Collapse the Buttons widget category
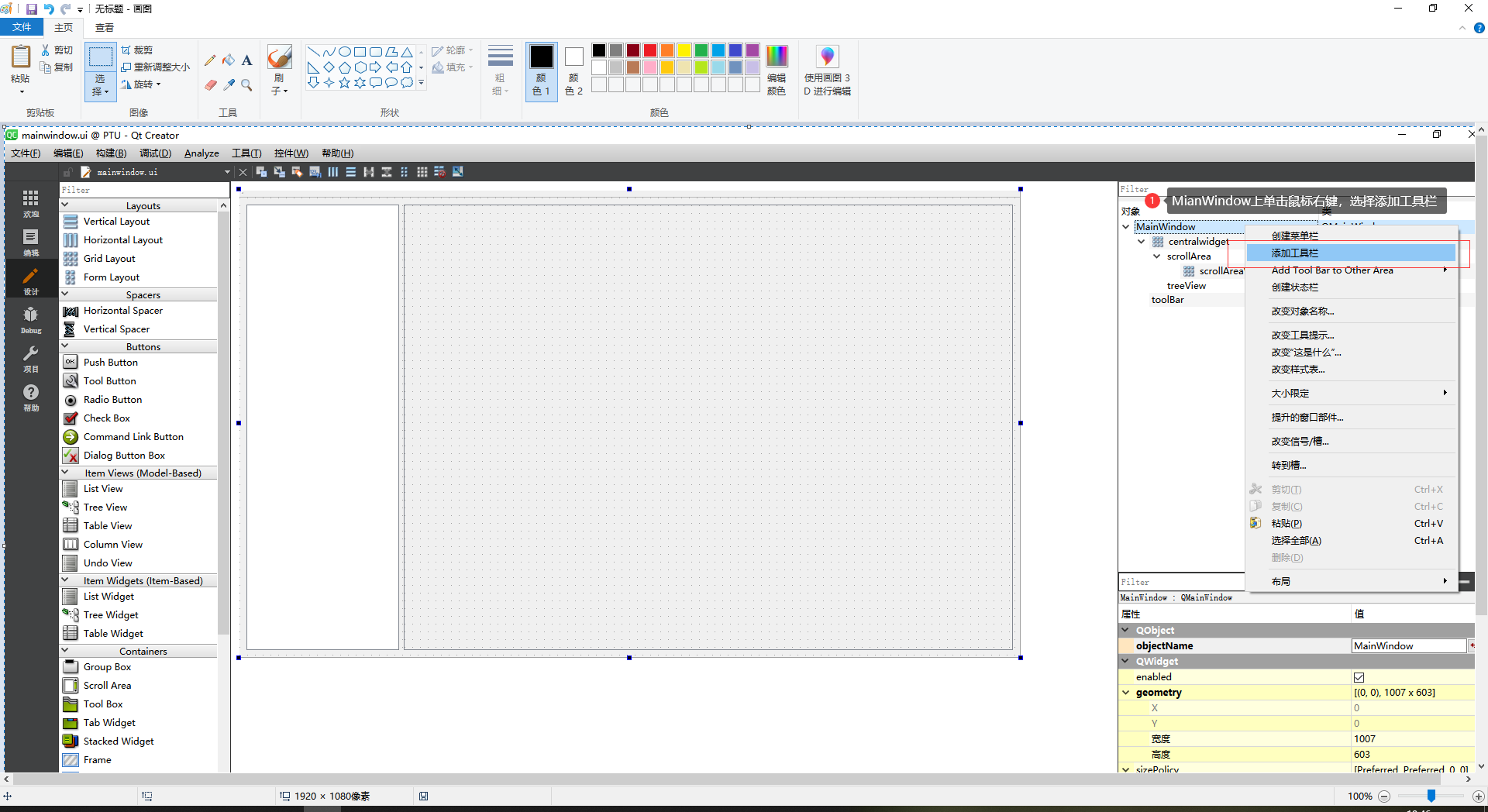The width and height of the screenshot is (1488, 812). click(x=65, y=346)
